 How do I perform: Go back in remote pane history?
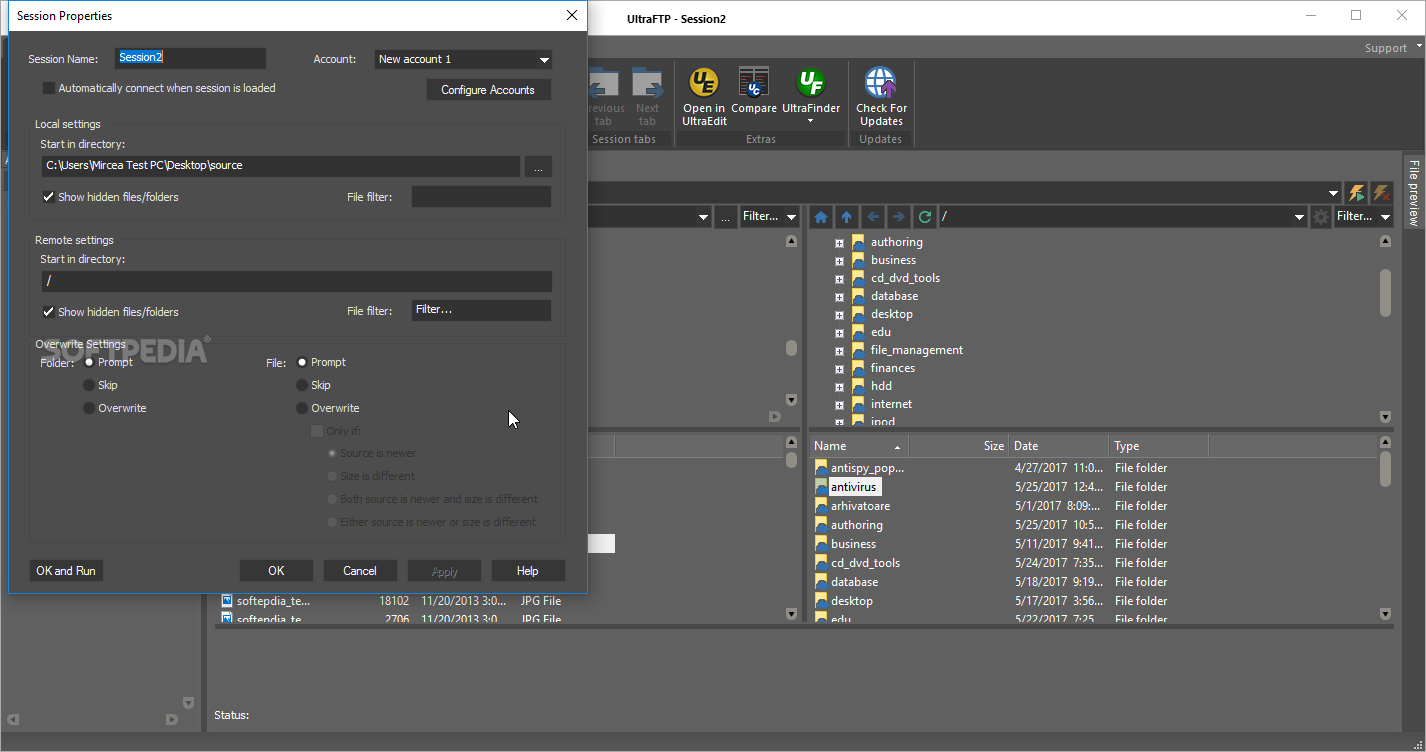[x=873, y=217]
